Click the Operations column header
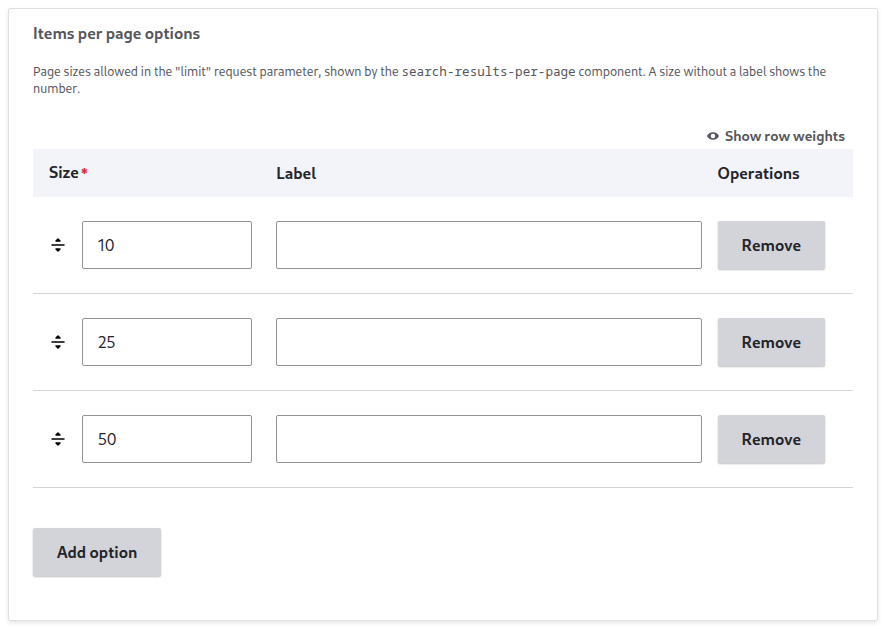 [758, 173]
